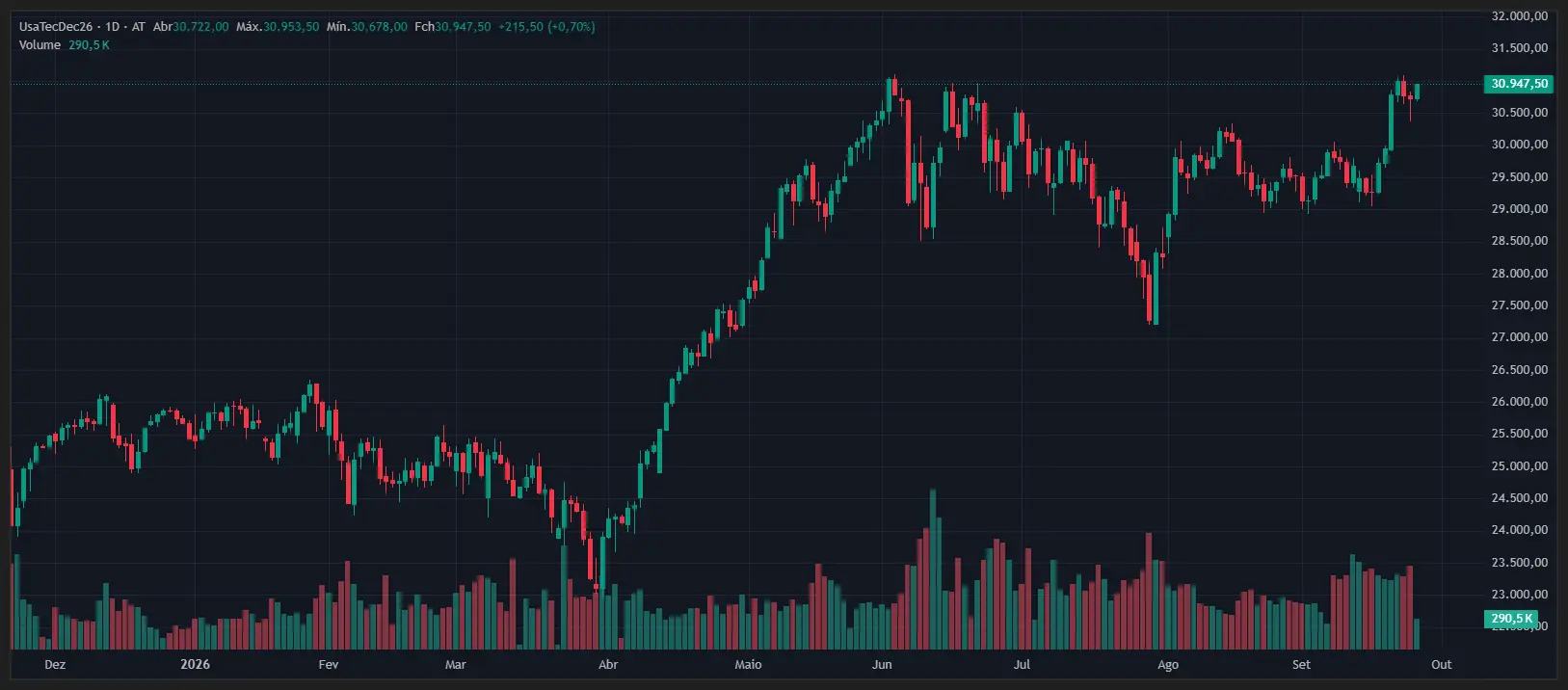Click the 25.000,00 price axis label
This screenshot has width=1568, height=690.
(x=1520, y=466)
